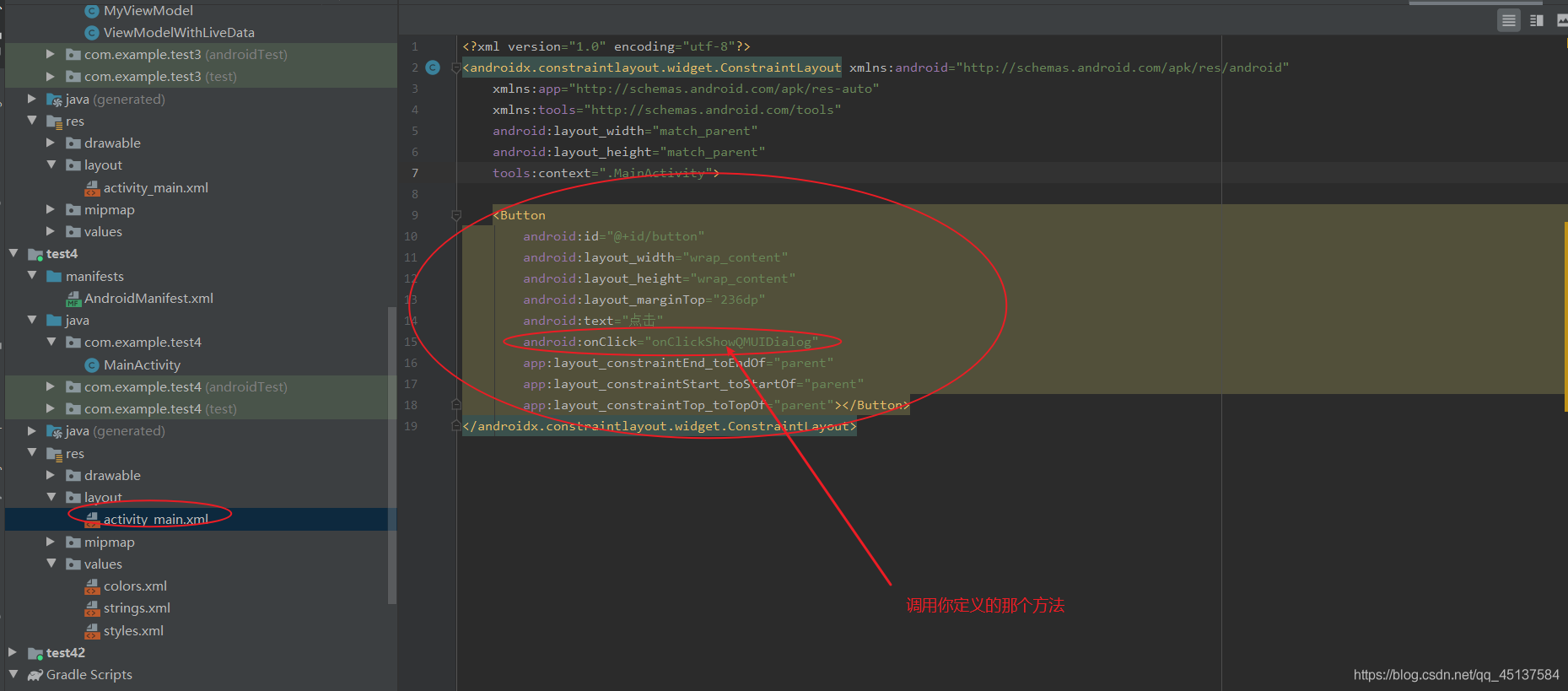Collapse the layout folder under test4

(51, 497)
